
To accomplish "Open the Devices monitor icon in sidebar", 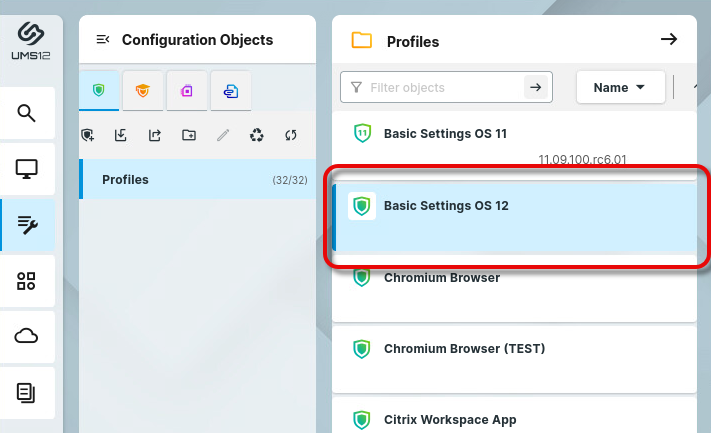I will [x=27, y=169].
